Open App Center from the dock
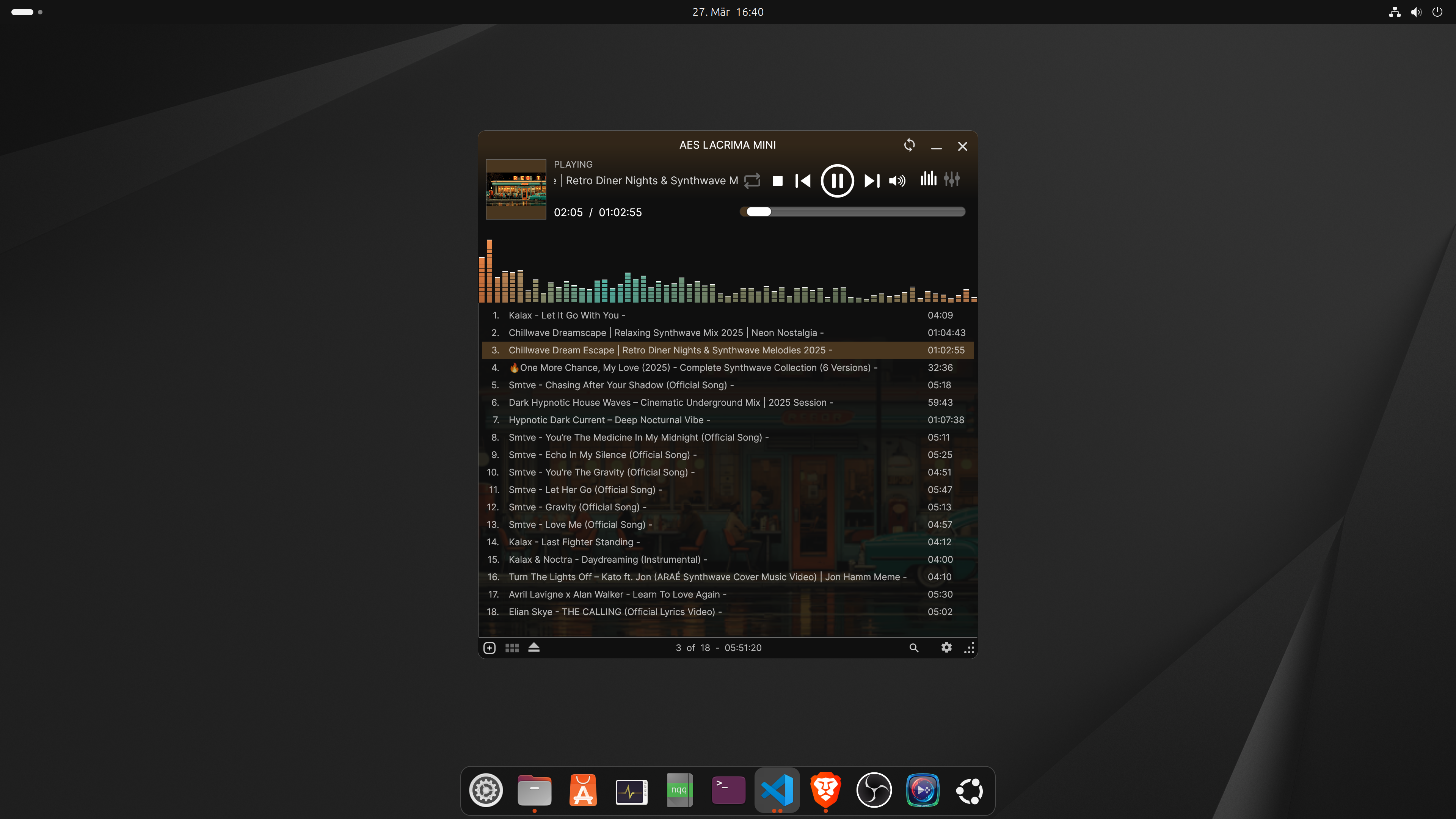The width and height of the screenshot is (1456, 819). 583,790
